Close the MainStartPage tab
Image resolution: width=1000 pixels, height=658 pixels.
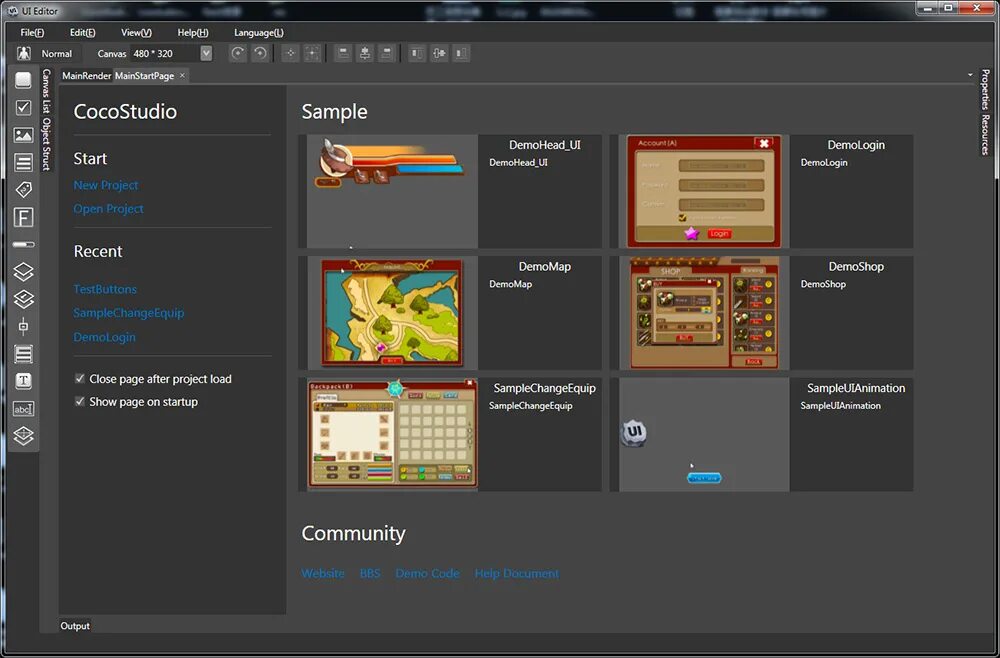tap(182, 75)
